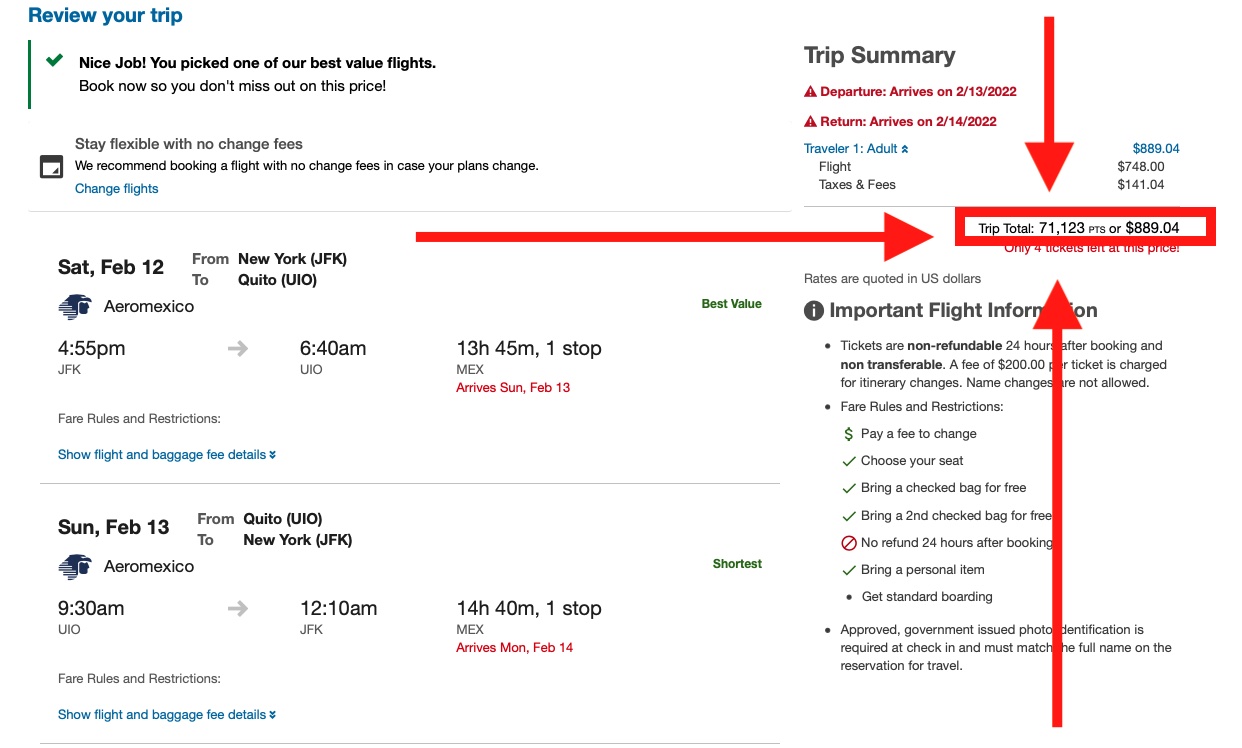Click the checkmark by Choose your seat
This screenshot has height=748, width=1242.
(848, 461)
